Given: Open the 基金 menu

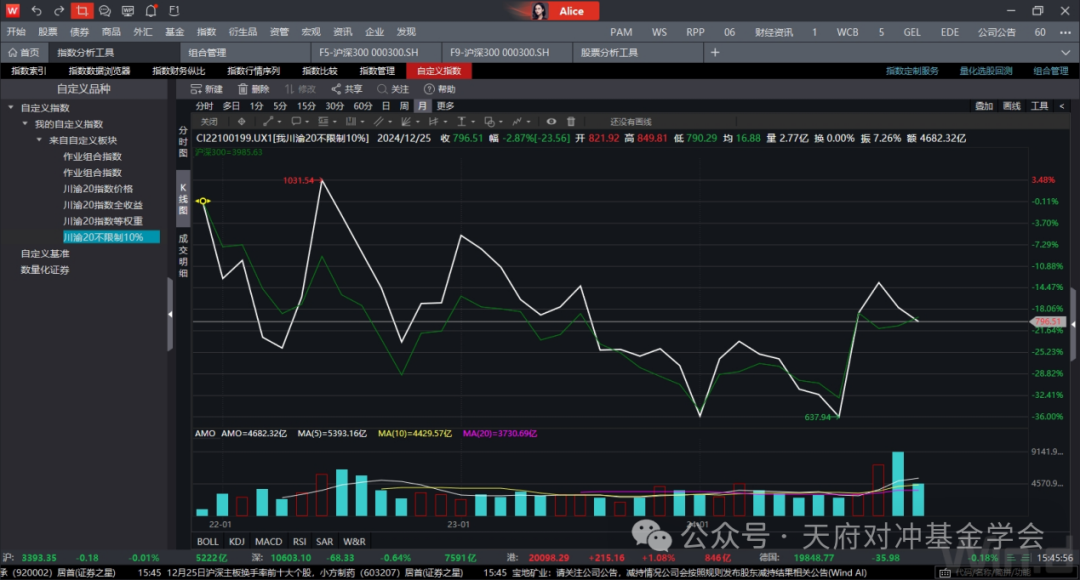Looking at the screenshot, I should 175,32.
